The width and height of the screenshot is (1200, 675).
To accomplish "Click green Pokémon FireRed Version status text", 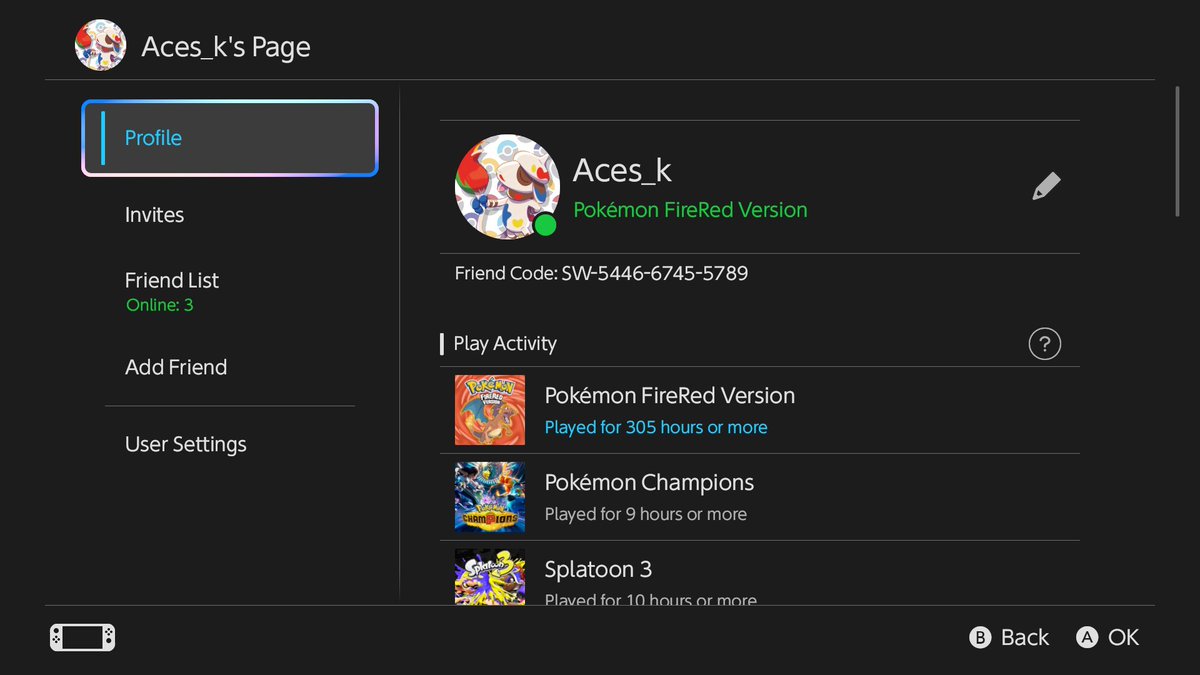I will point(690,210).
